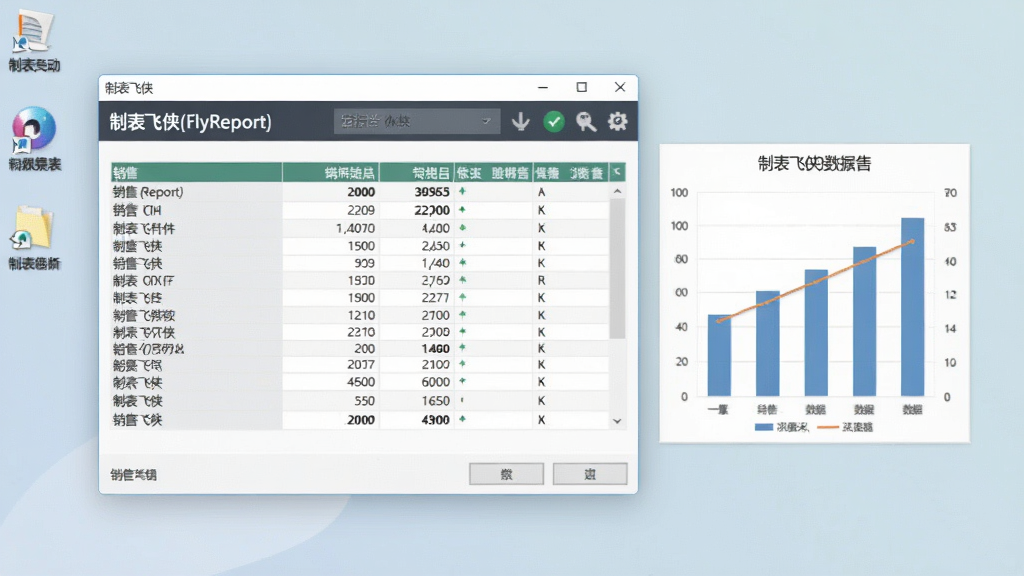The width and height of the screenshot is (1024, 576).
Task: Click the value "909" in the table
Action: pyautogui.click(x=364, y=263)
